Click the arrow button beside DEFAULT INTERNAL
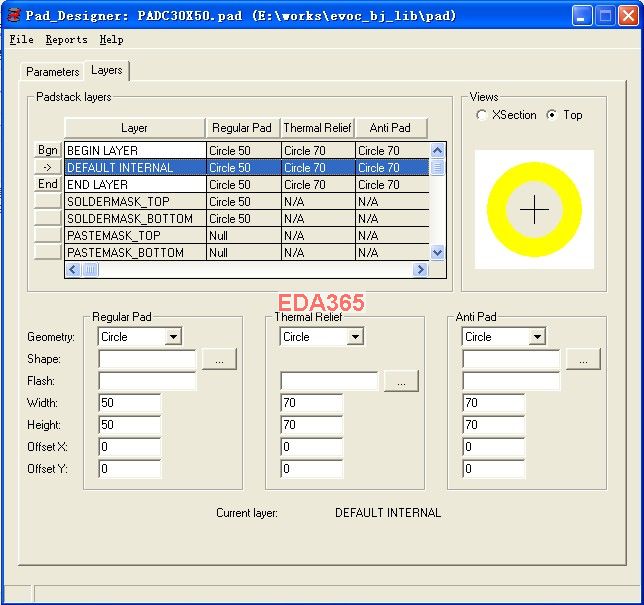The height and width of the screenshot is (605, 644). (48, 167)
